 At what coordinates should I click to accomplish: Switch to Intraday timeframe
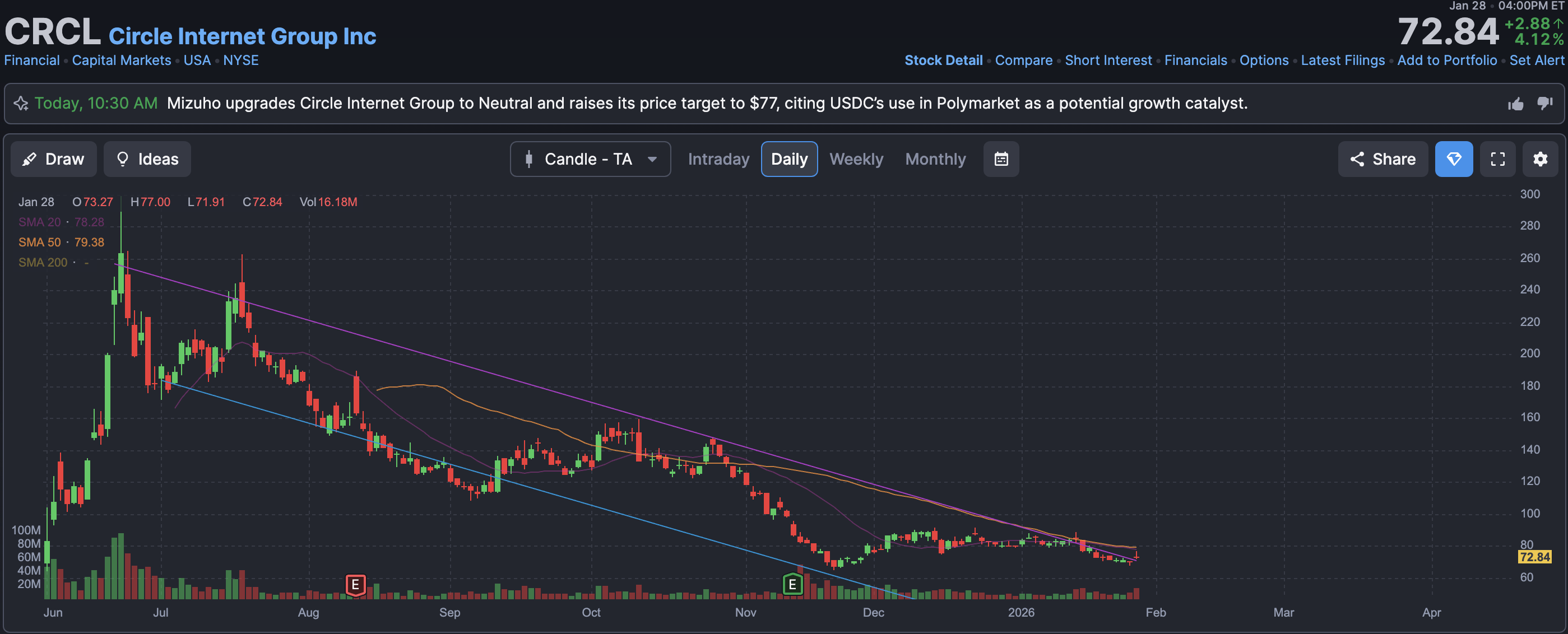[718, 160]
